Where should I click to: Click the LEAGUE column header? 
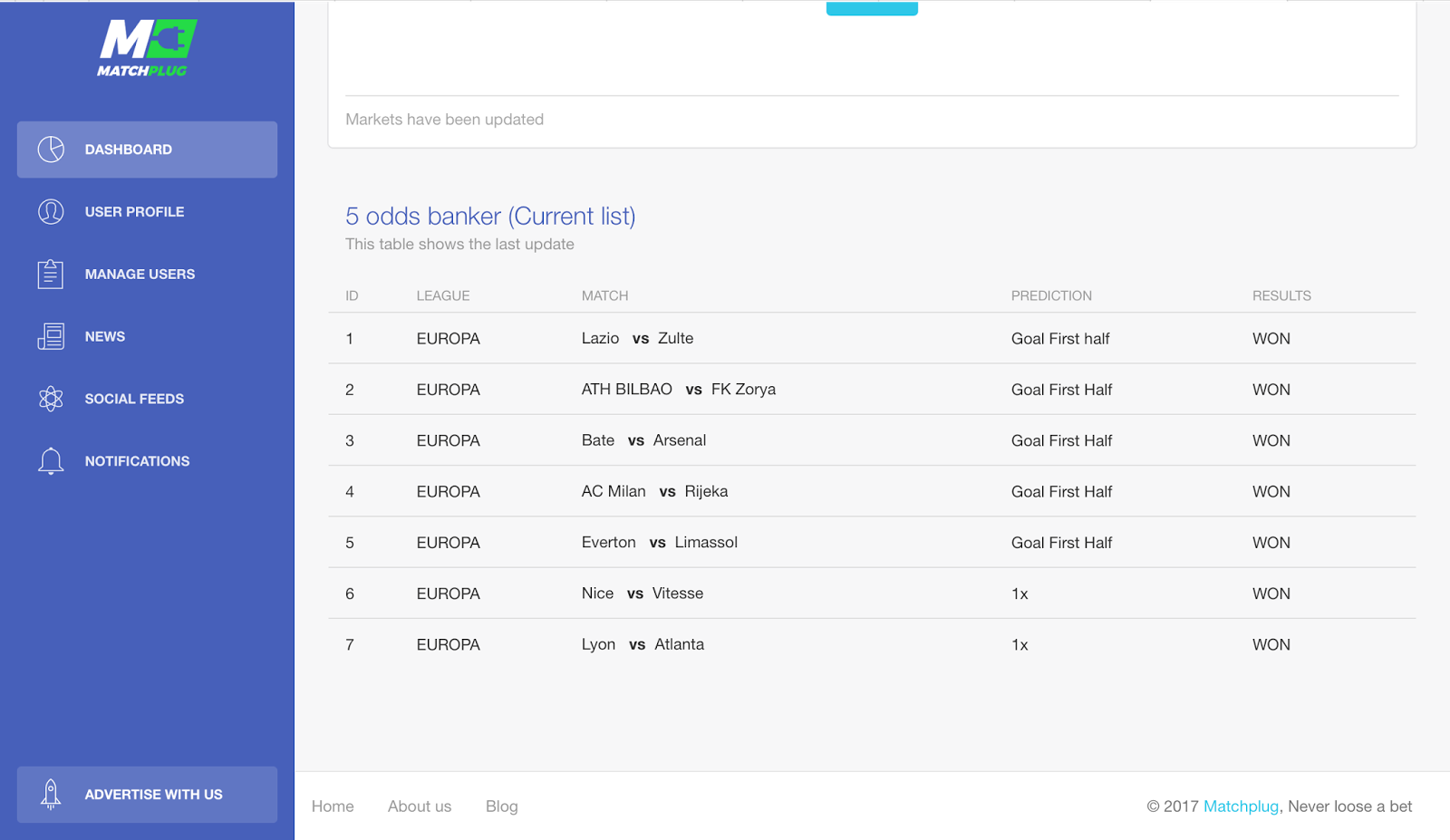pos(443,295)
